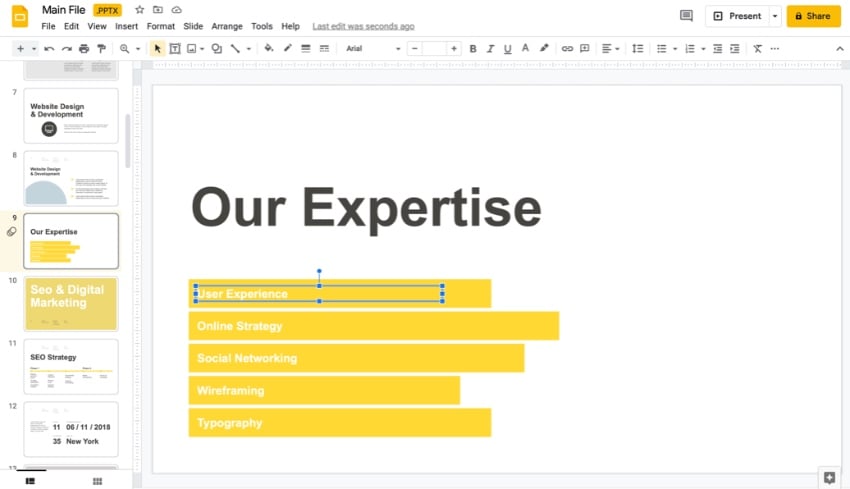This screenshot has height=489, width=850.
Task: Click the Insert link icon
Action: pos(567,48)
